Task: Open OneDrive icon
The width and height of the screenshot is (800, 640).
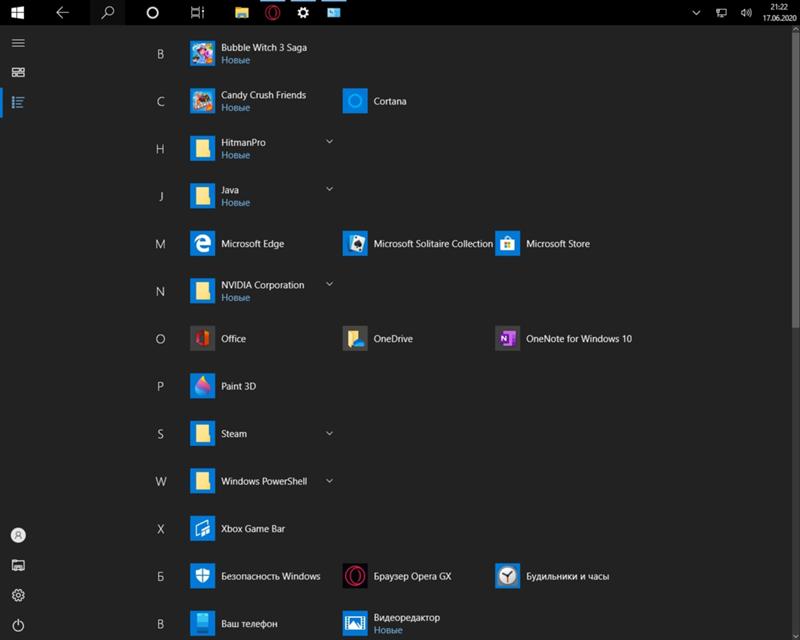Action: pyautogui.click(x=355, y=338)
